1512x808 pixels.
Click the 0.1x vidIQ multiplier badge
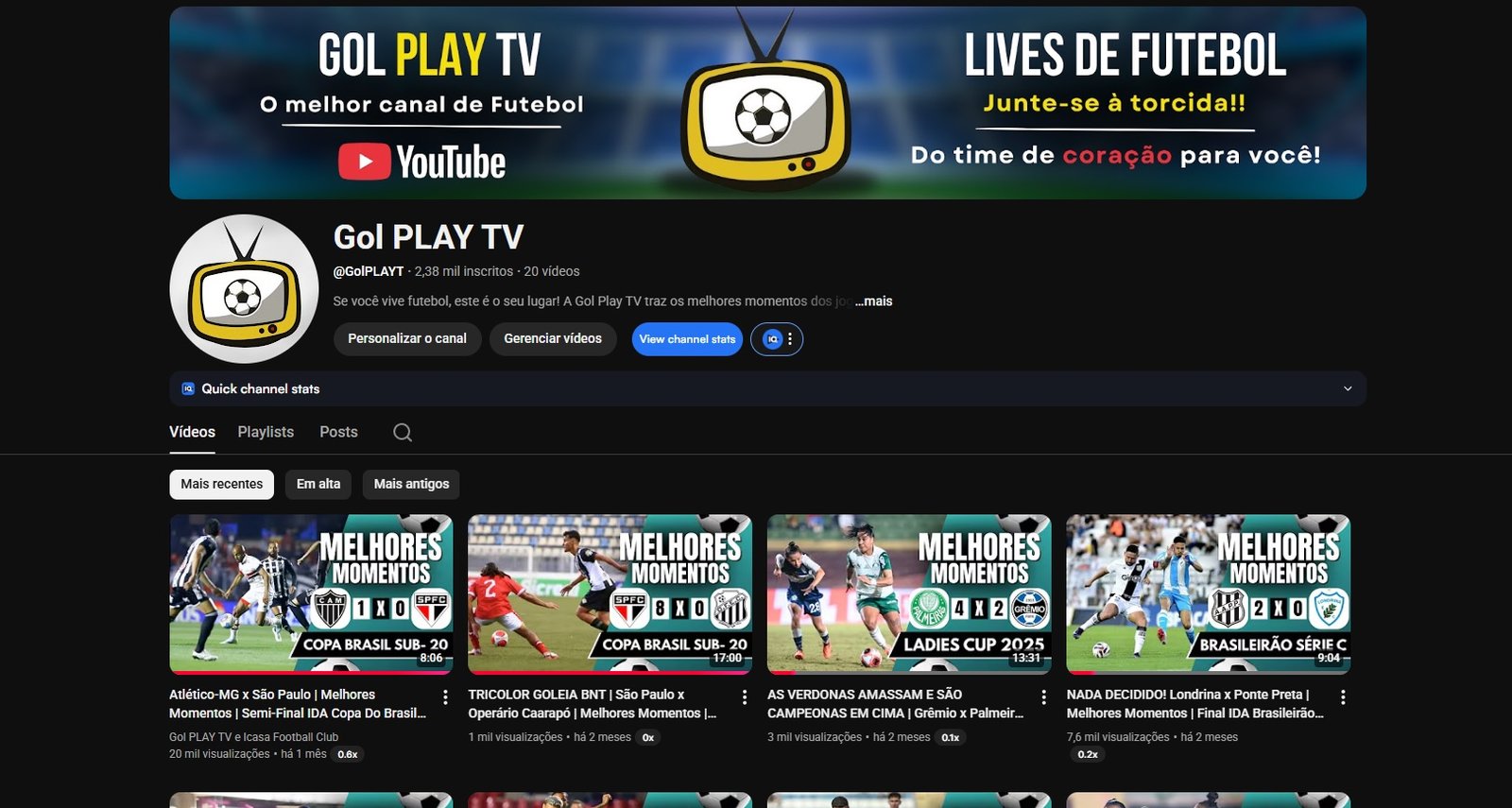(950, 737)
